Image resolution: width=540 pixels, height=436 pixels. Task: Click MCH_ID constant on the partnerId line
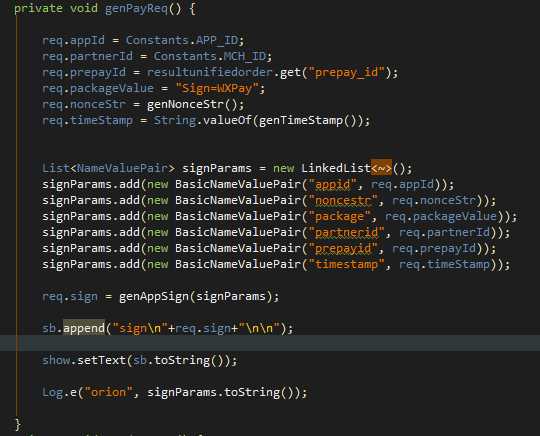pos(245,56)
